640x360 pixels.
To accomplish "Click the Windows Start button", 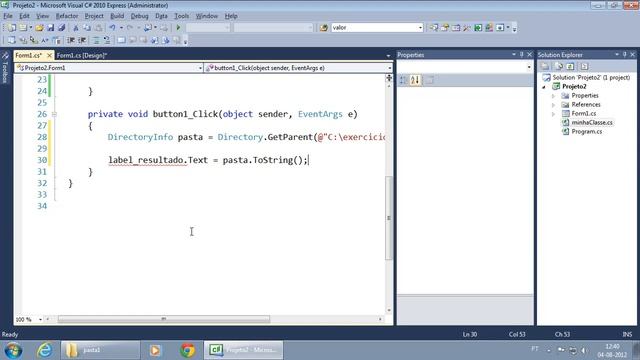I will (13, 350).
